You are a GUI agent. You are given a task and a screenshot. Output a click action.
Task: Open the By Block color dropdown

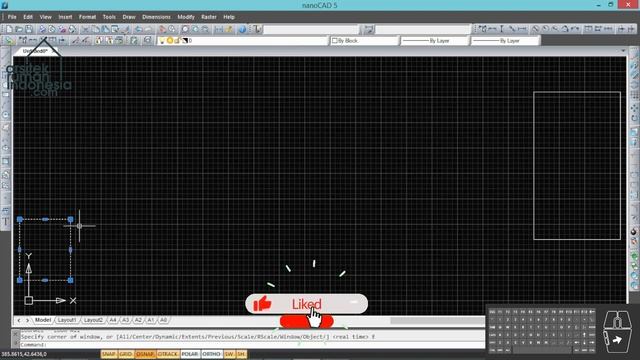364,41
